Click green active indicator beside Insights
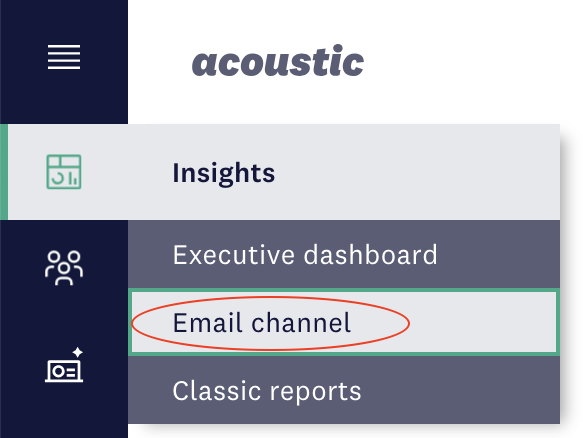583x438 pixels. tap(4, 172)
